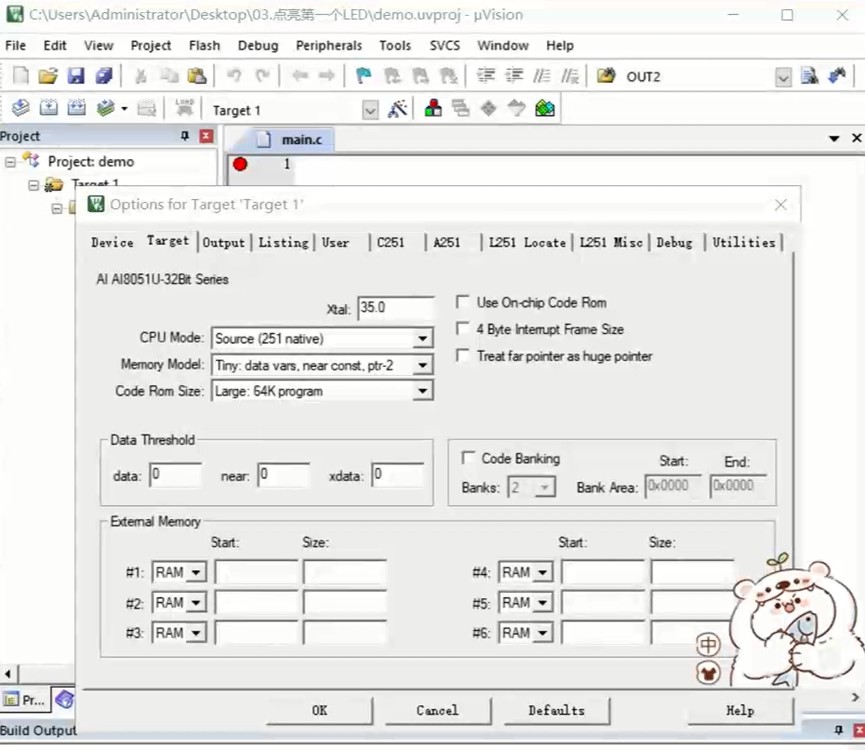Enable Use On-chip Code Rom checkbox
The width and height of the screenshot is (865, 750).
[x=462, y=302]
